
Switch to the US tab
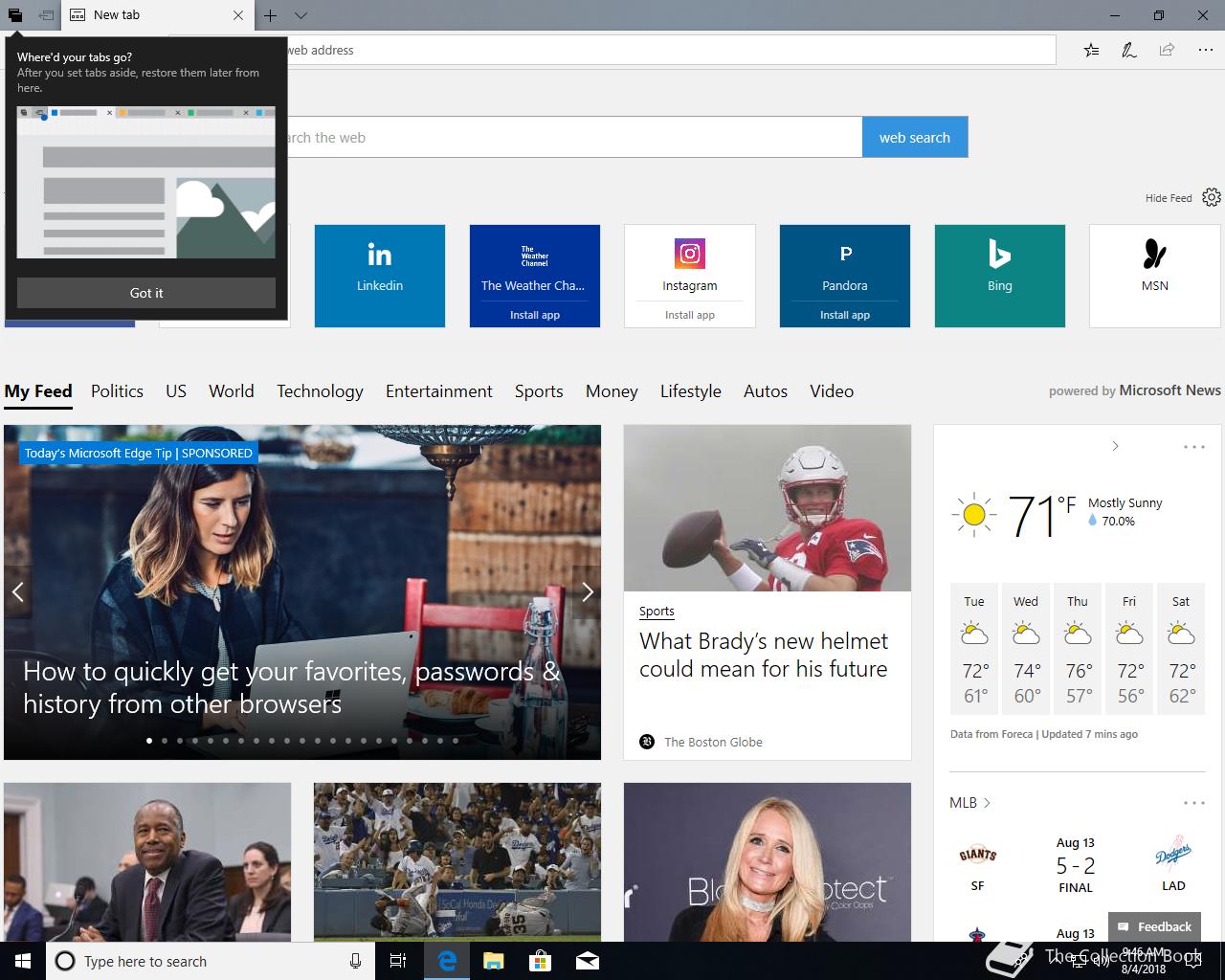[x=176, y=391]
